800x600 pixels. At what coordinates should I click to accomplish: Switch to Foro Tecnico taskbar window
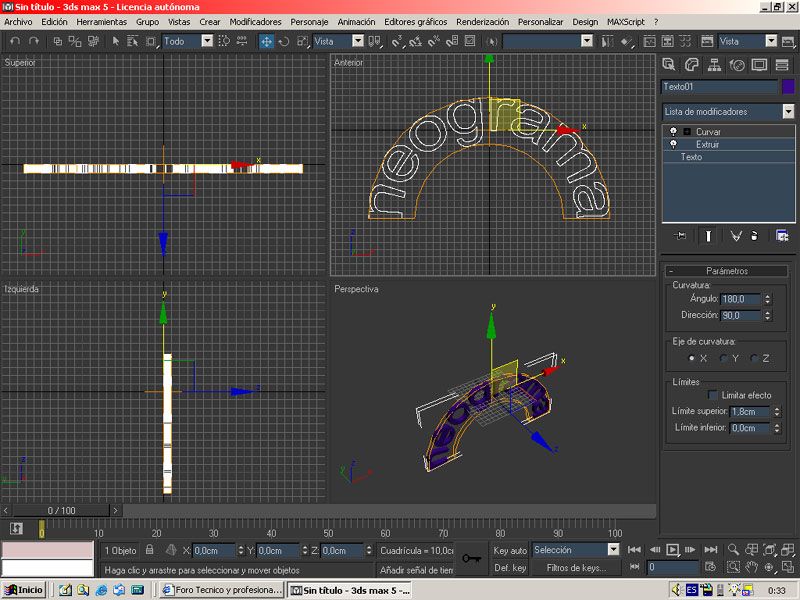tap(221, 590)
